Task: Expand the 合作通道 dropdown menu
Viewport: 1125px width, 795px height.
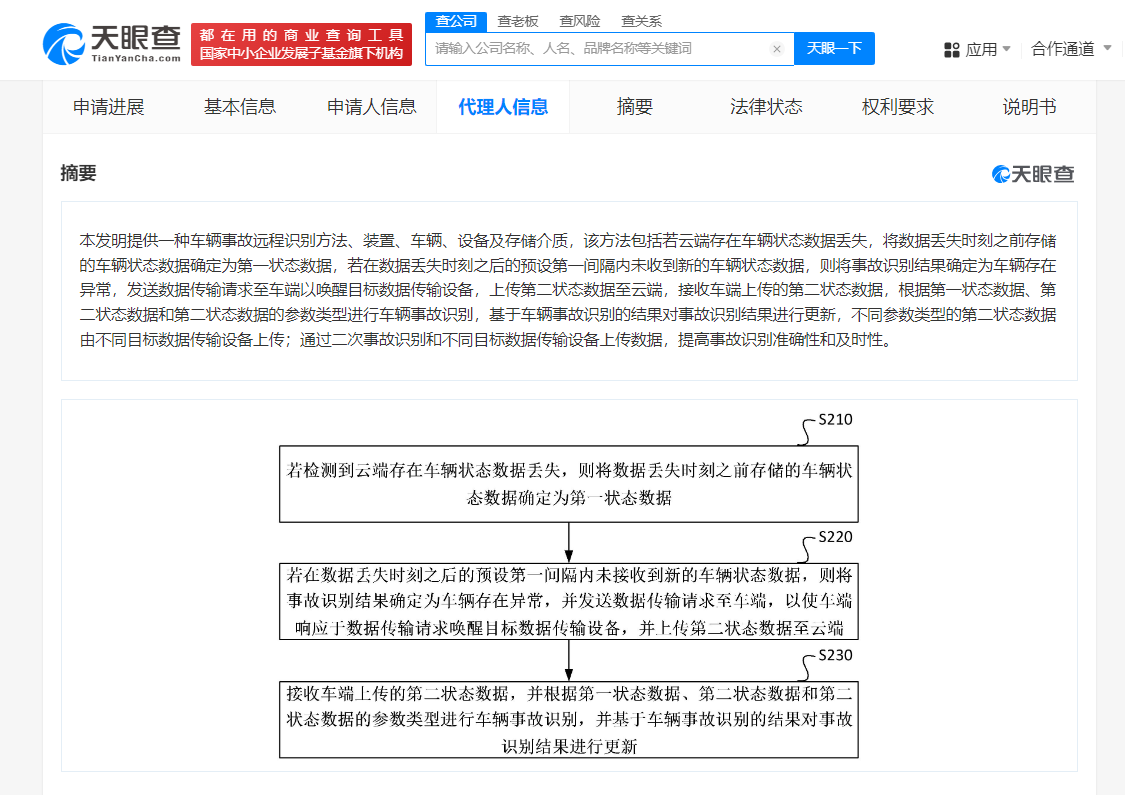Action: point(1070,49)
